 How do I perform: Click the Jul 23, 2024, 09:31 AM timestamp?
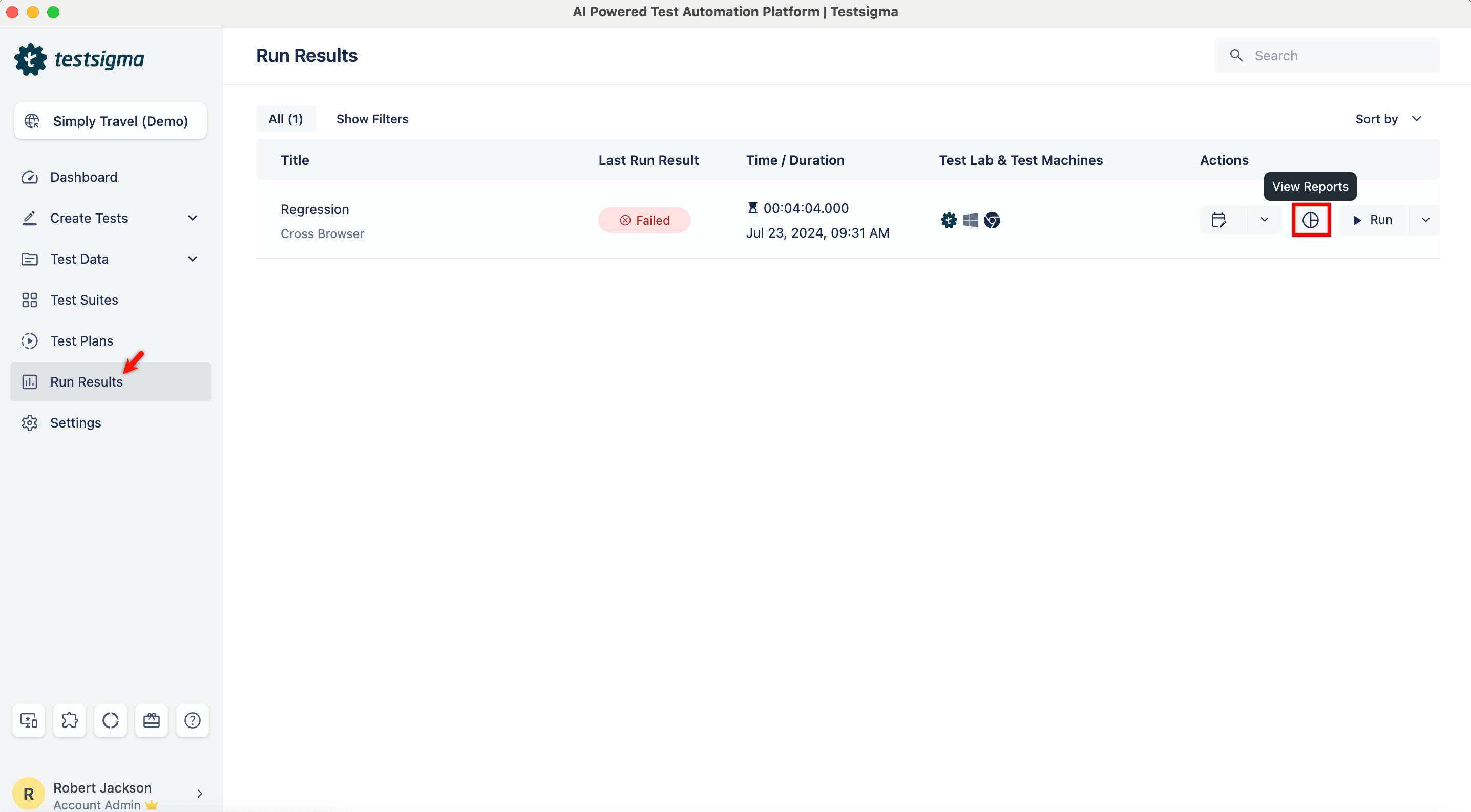point(818,233)
